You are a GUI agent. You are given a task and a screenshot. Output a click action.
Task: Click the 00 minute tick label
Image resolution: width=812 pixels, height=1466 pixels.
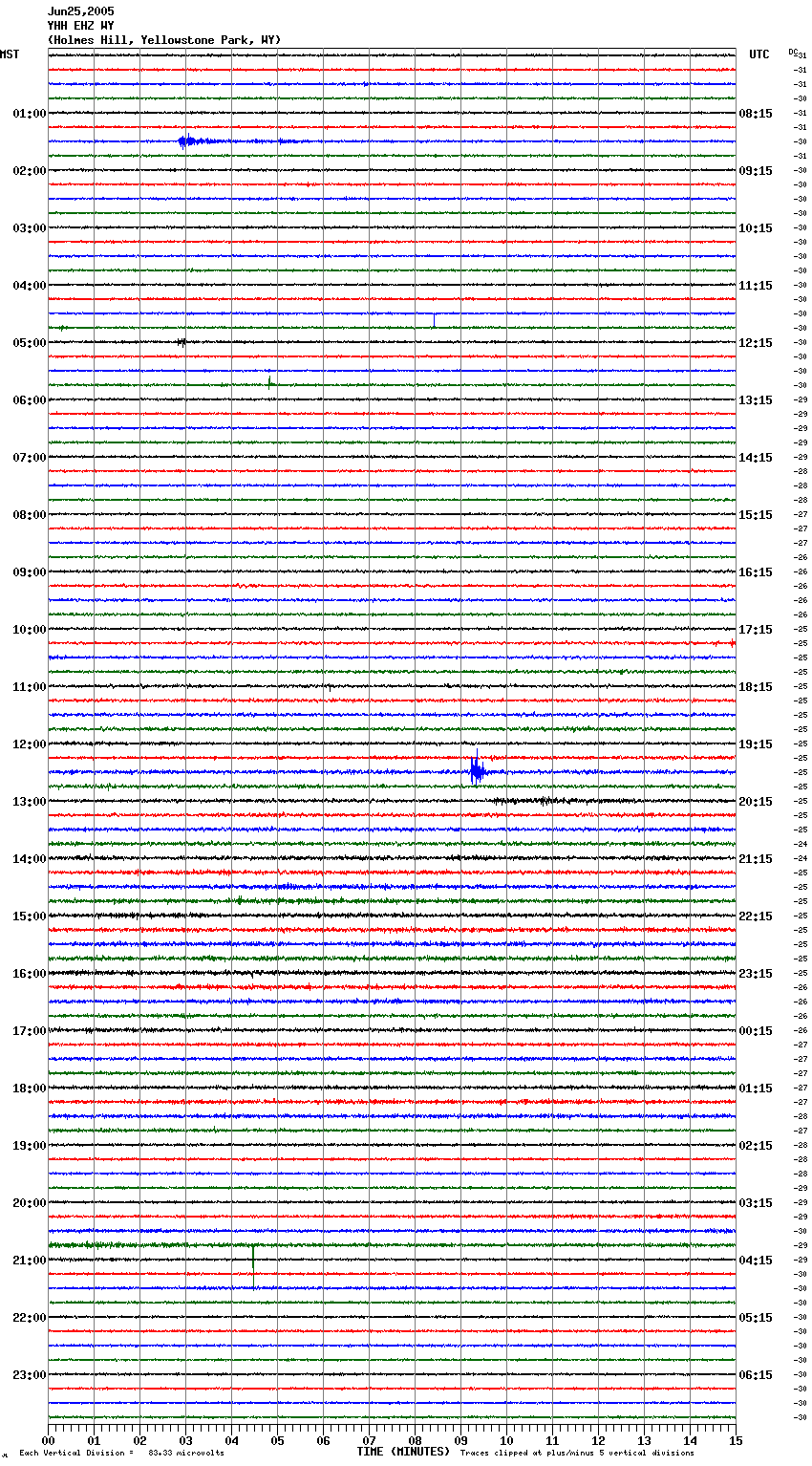48,1441
